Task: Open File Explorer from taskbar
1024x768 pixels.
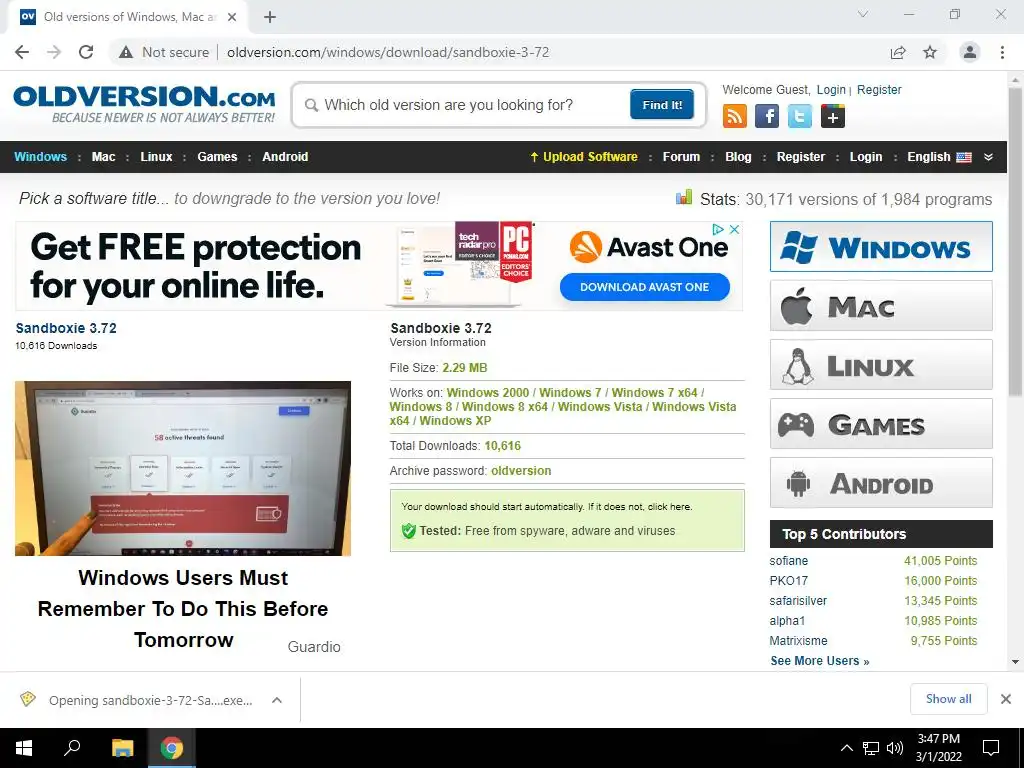Action: click(122, 748)
